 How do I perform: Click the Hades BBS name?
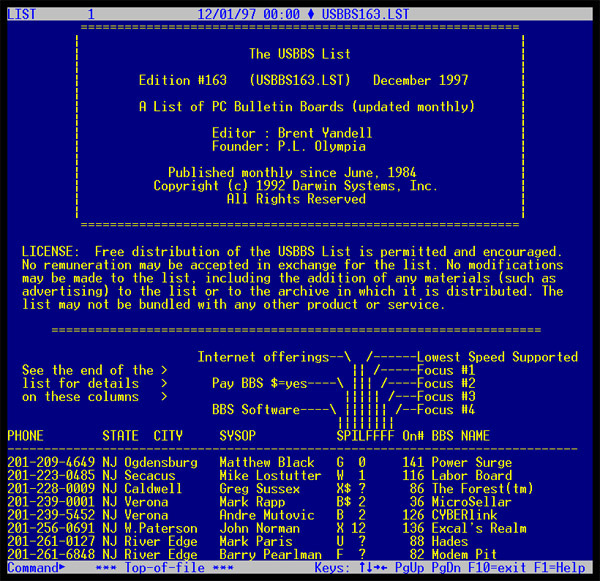click(450, 542)
